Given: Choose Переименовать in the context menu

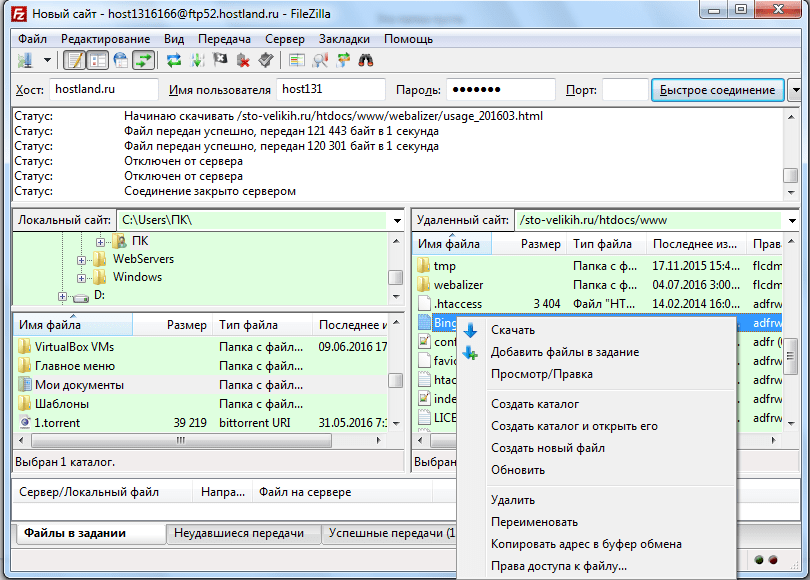Looking at the screenshot, I should coord(597,522).
